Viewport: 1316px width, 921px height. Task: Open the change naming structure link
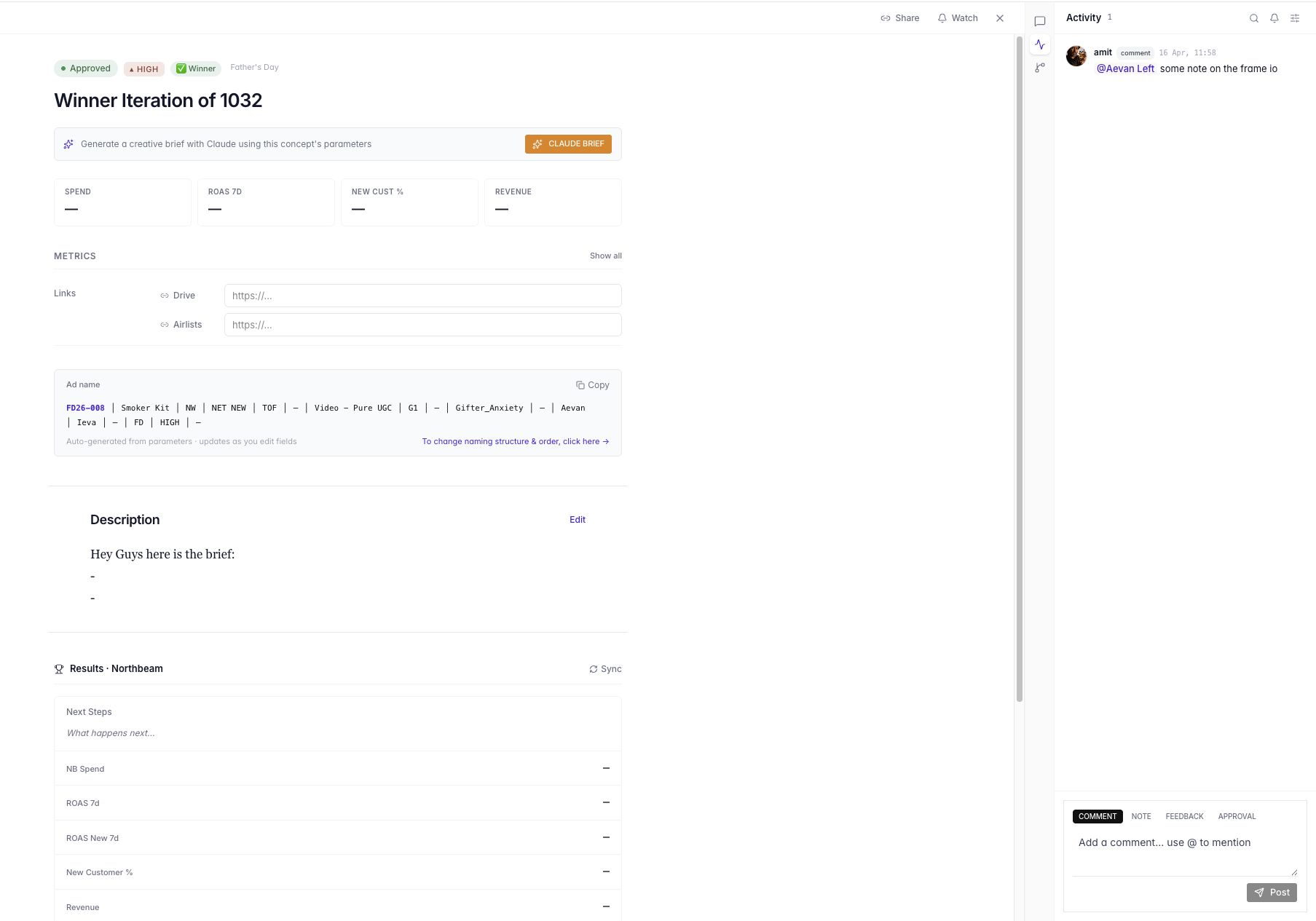coord(515,441)
